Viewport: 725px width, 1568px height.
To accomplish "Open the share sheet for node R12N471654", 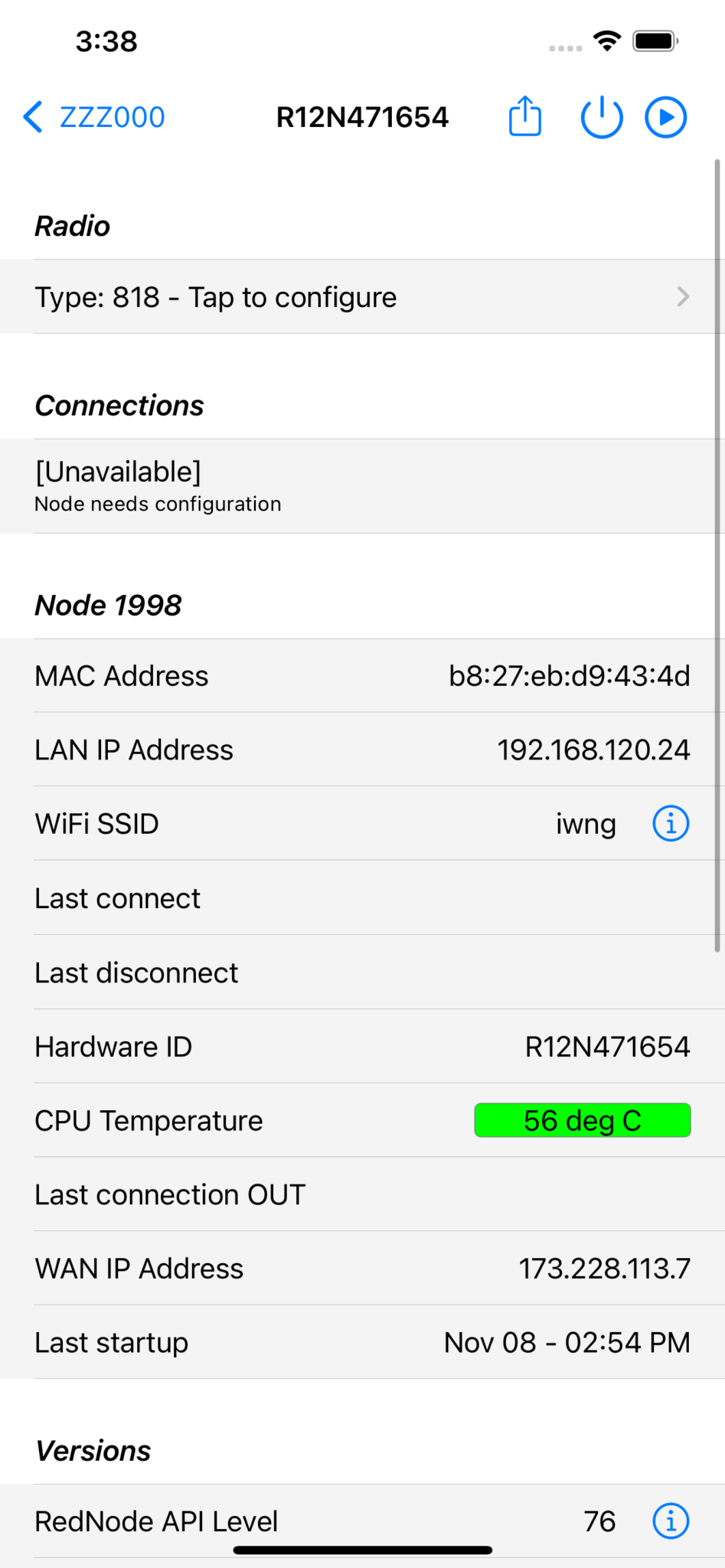I will 524,116.
